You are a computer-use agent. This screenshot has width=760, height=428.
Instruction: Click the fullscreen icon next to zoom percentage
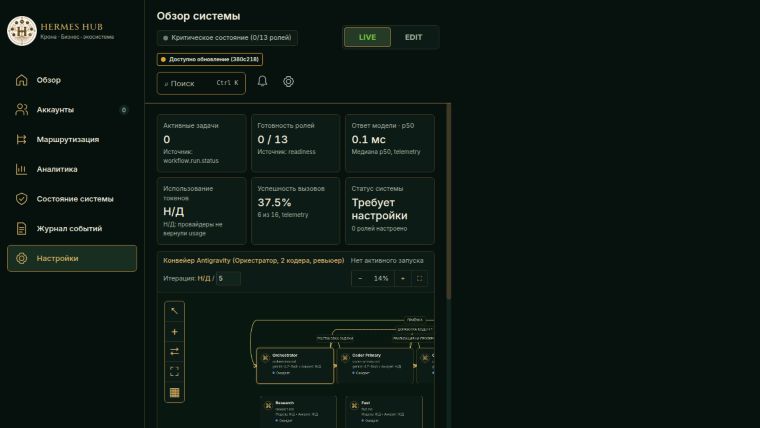coord(420,278)
